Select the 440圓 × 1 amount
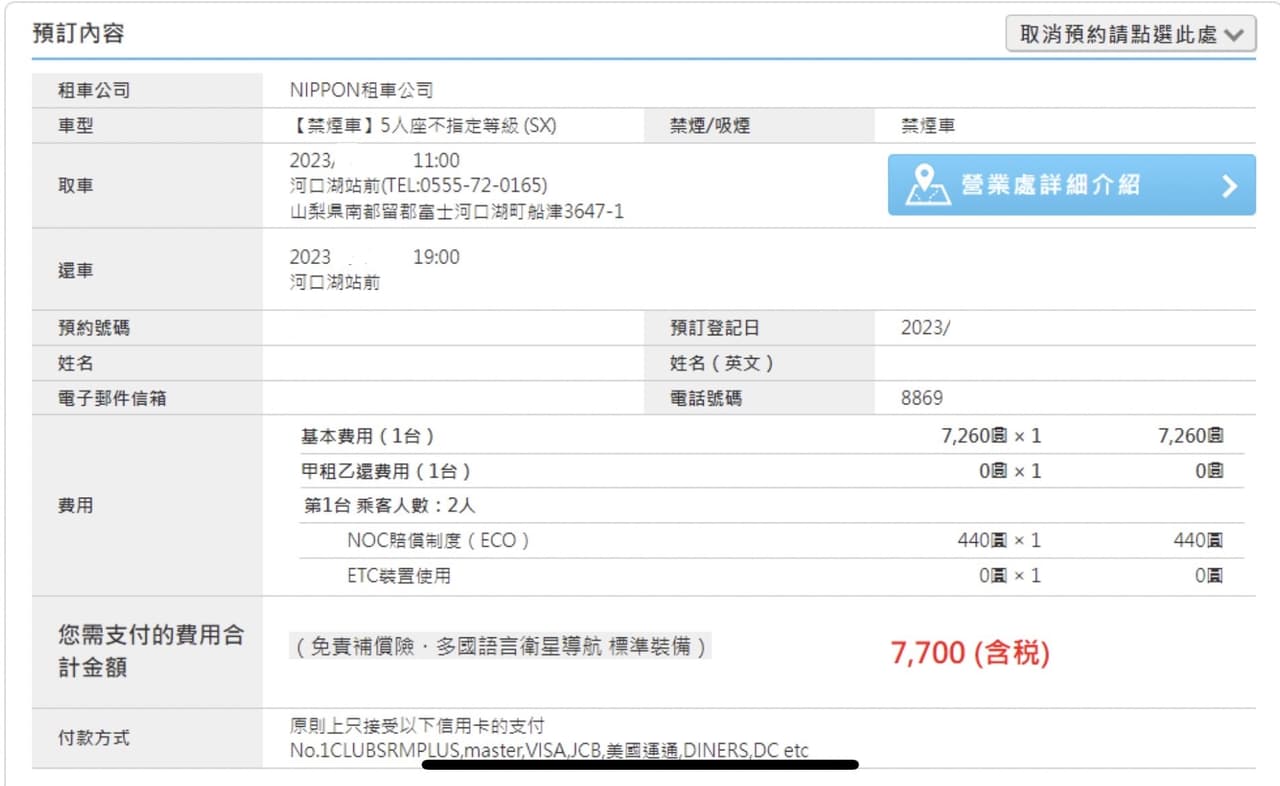Viewport: 1280px width, 786px height. (x=999, y=540)
